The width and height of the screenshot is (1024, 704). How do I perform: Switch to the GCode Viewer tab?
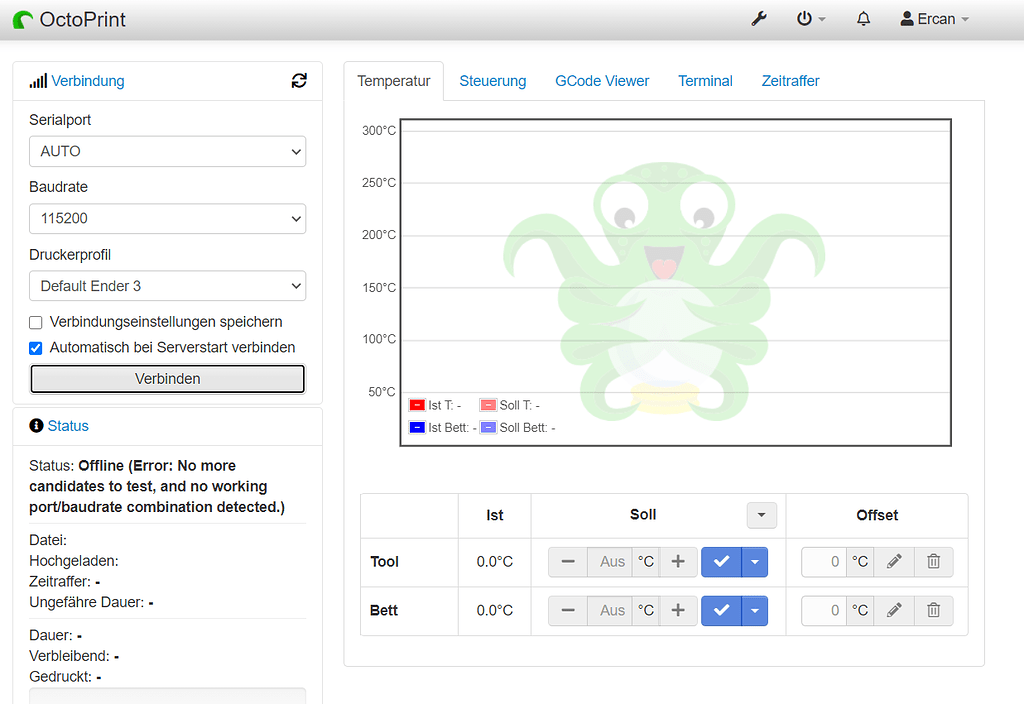(602, 81)
